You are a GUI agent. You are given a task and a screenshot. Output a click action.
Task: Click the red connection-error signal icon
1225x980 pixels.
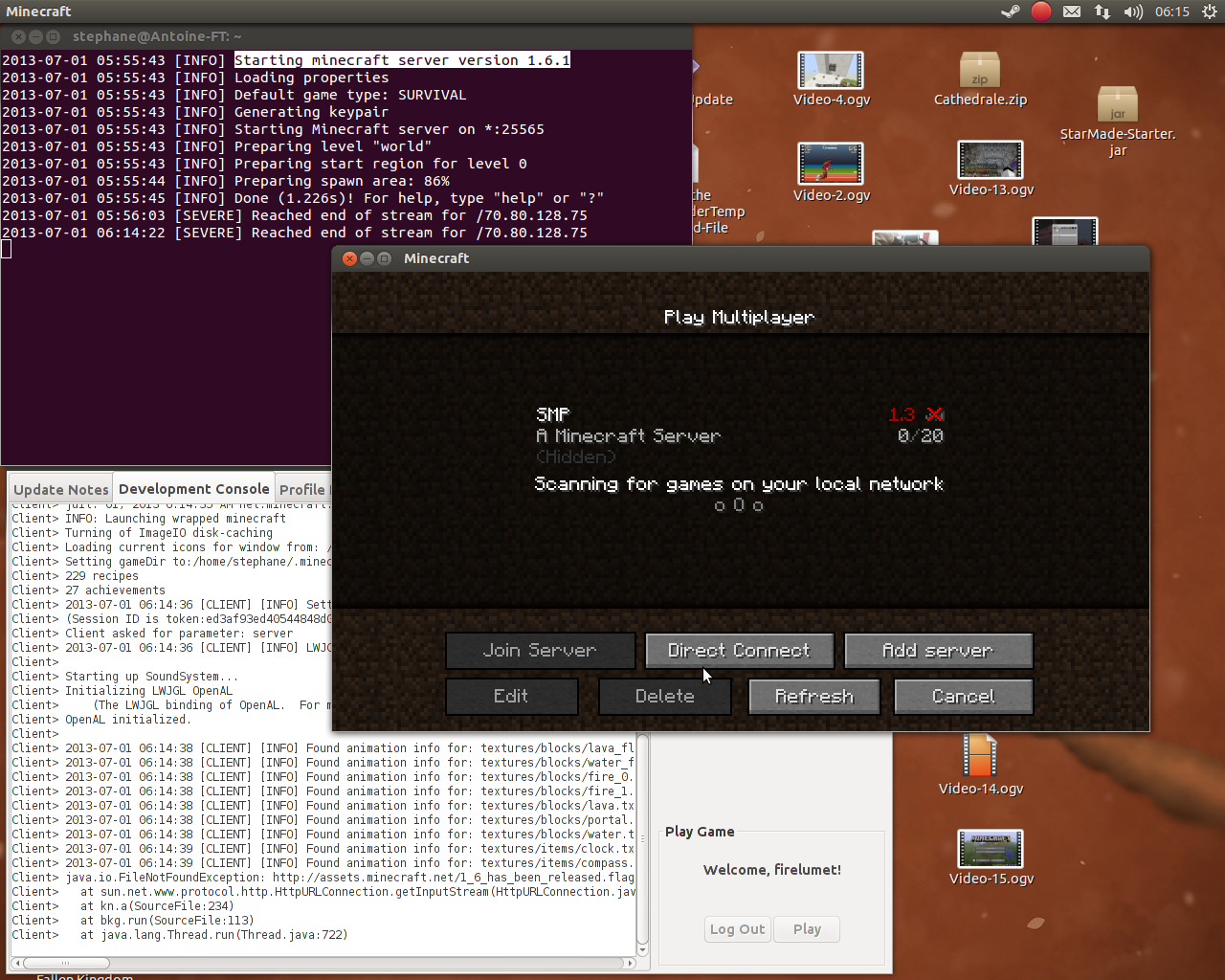click(935, 414)
